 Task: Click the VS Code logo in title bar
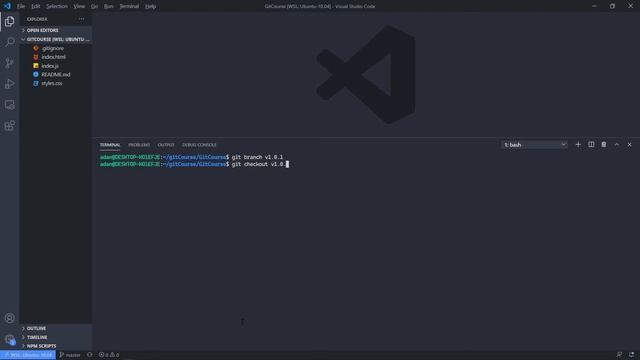click(x=7, y=6)
